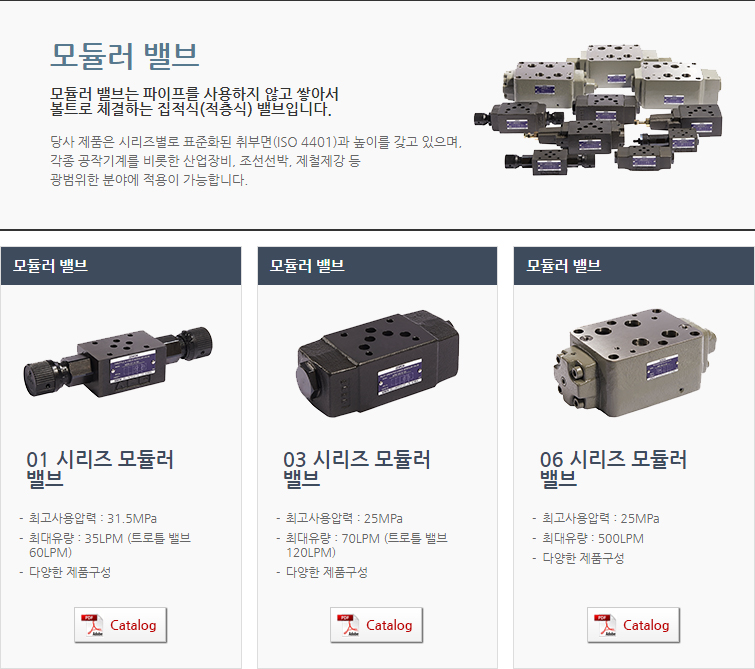Click first card's 모듈러 밸브 header bar
This screenshot has height=669, width=755.
[x=121, y=266]
